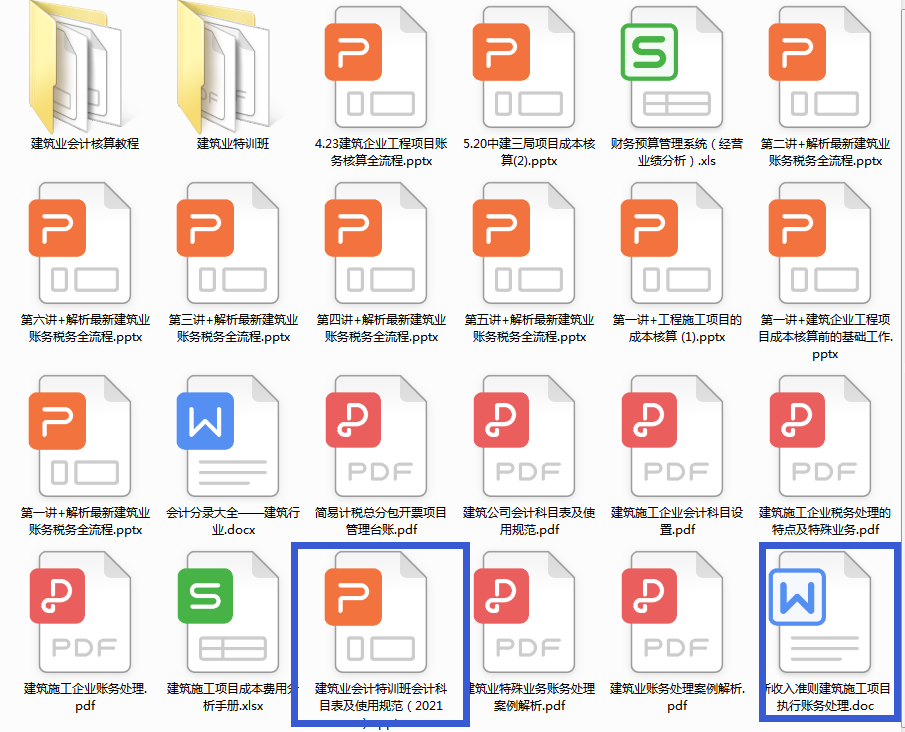Viewport: 905px width, 732px height.
Task: Select 收入准则建筑施工项目执行账务处理.doc Word icon
Action: coord(820,612)
